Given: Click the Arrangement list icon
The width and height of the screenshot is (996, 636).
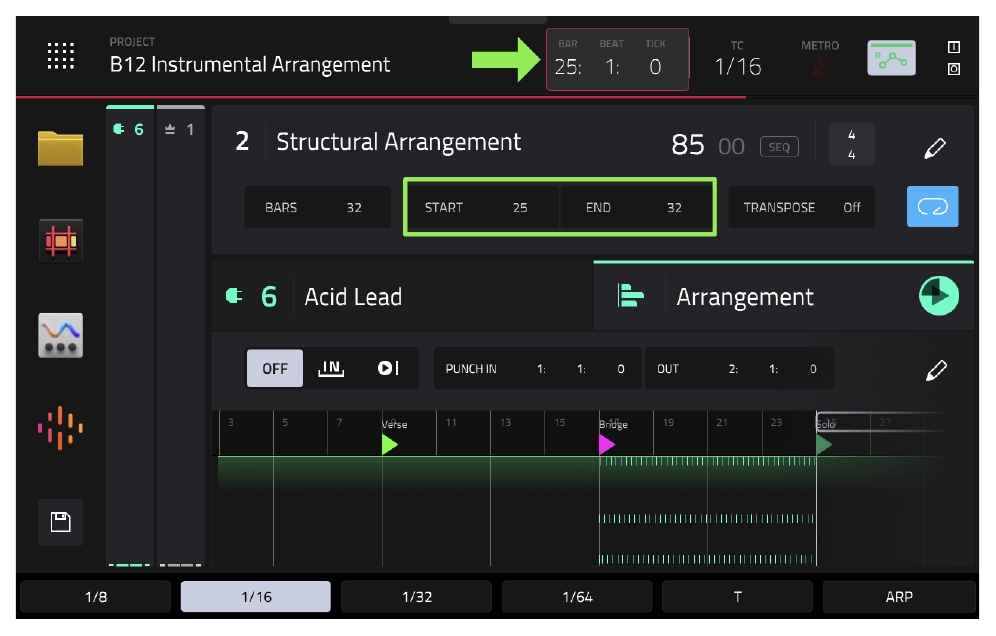Looking at the screenshot, I should 630,295.
